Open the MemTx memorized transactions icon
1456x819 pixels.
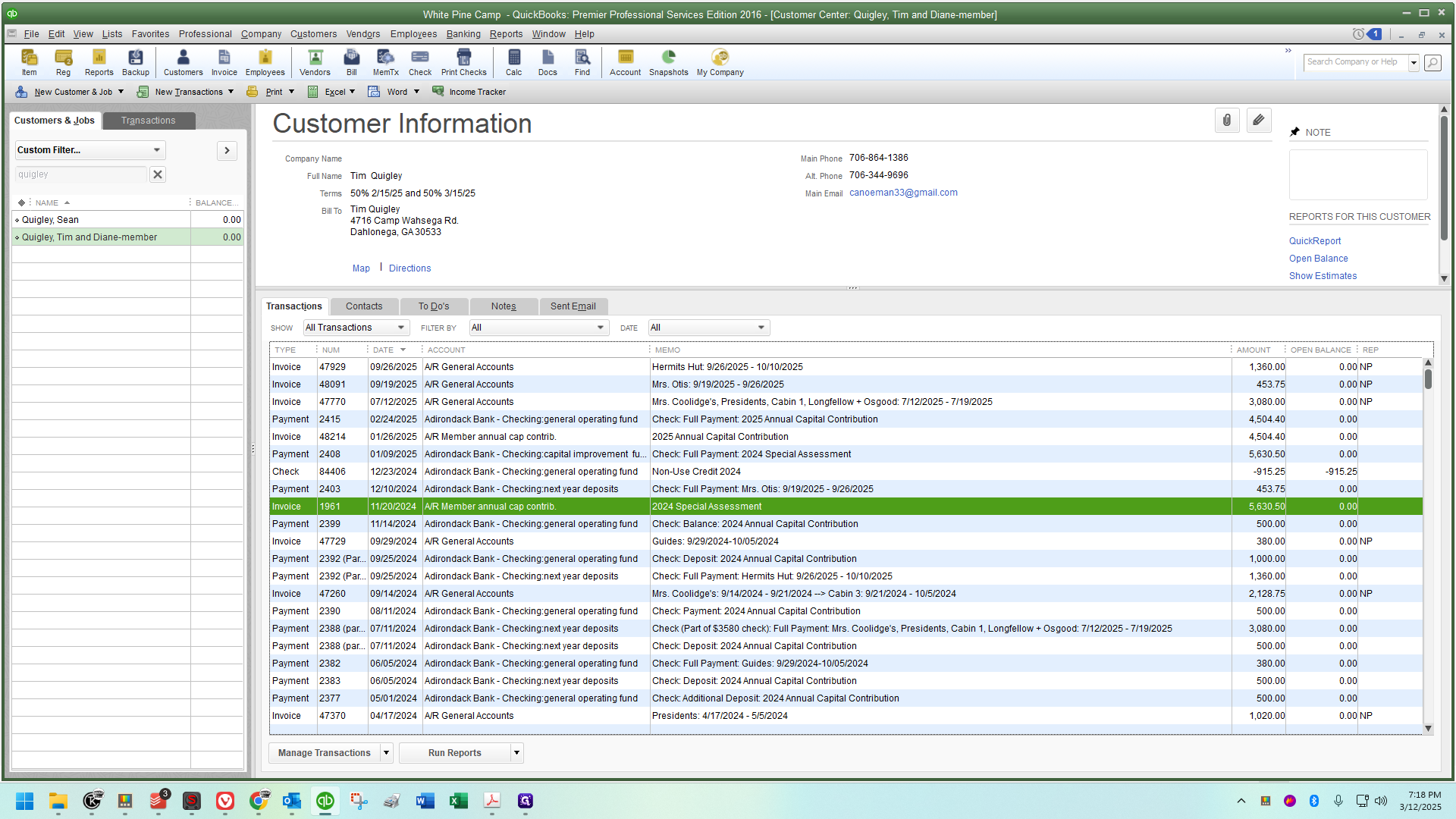[x=385, y=62]
